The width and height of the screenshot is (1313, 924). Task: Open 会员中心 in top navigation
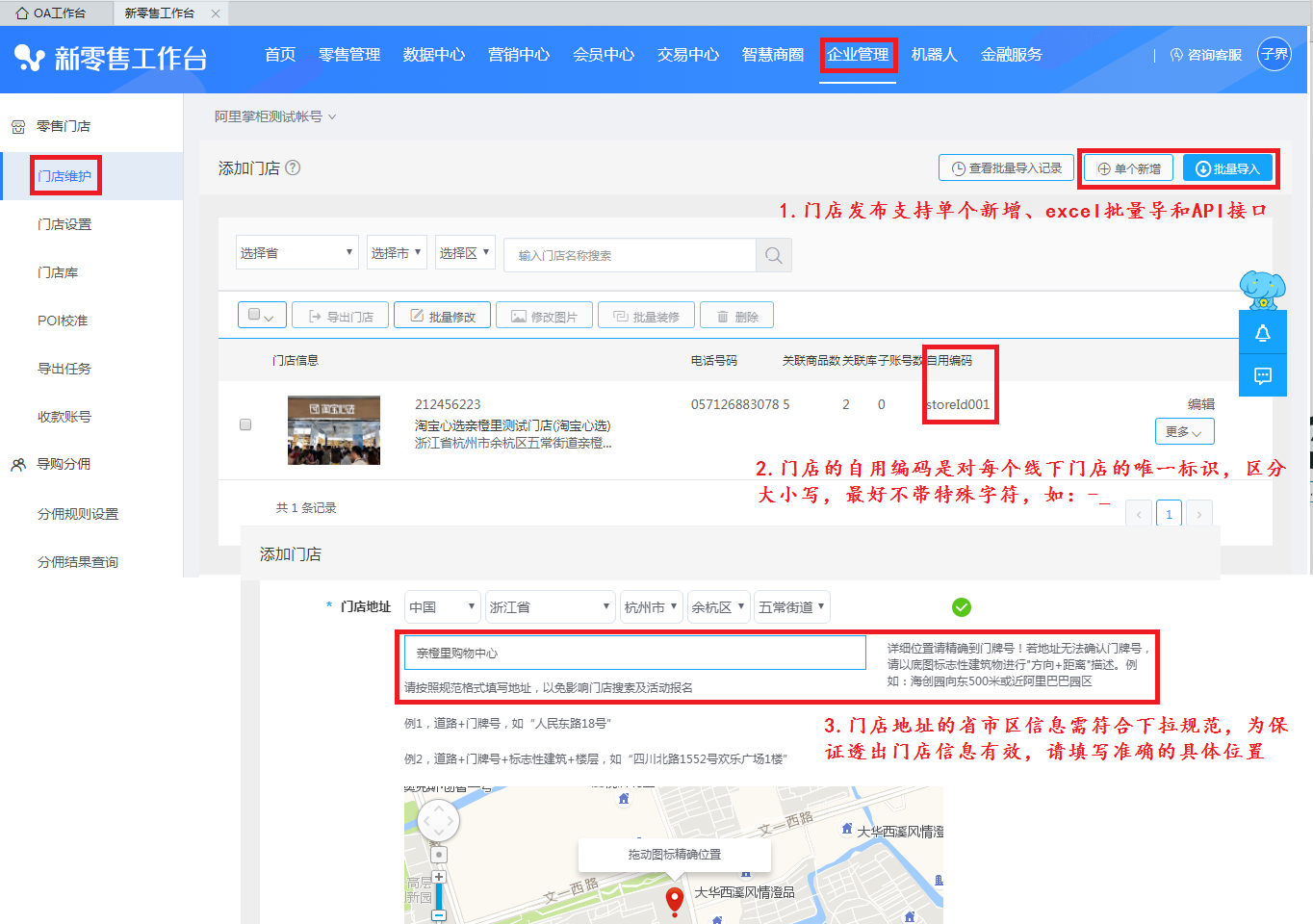(604, 55)
